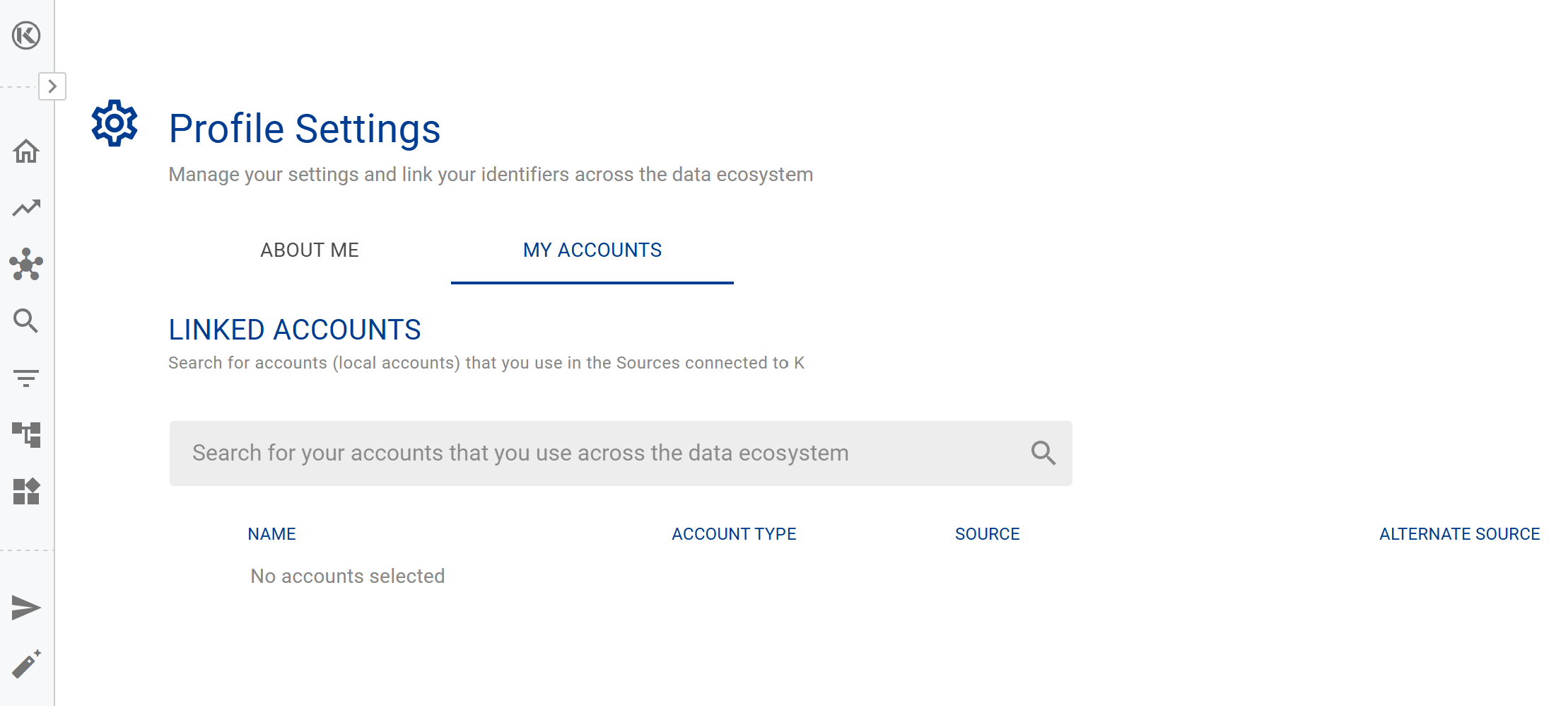This screenshot has height=706, width=1568.
Task: Open the filter list icon in sidebar
Action: coord(26,378)
